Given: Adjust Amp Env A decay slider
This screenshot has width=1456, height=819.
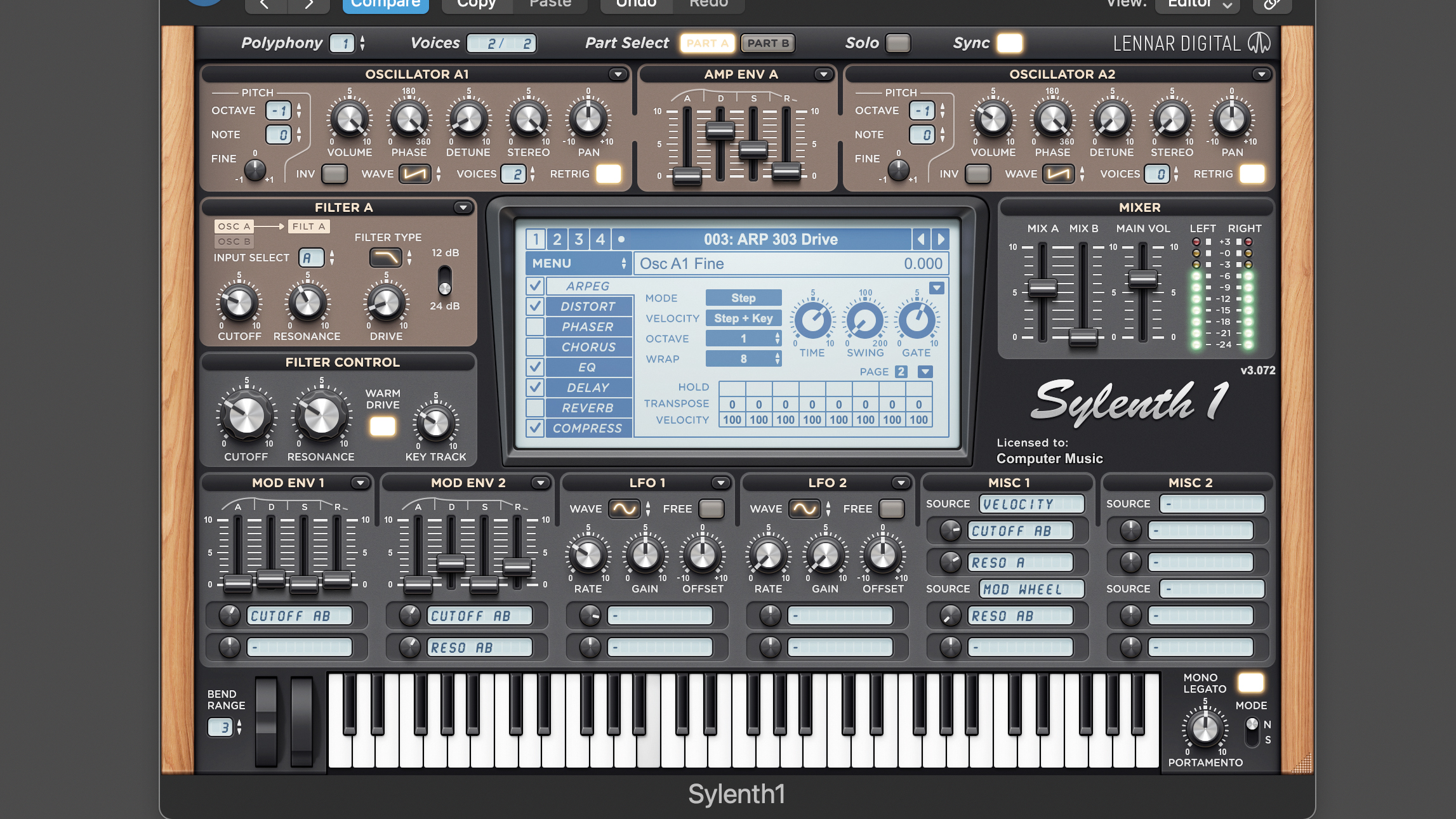Looking at the screenshot, I should [x=720, y=131].
